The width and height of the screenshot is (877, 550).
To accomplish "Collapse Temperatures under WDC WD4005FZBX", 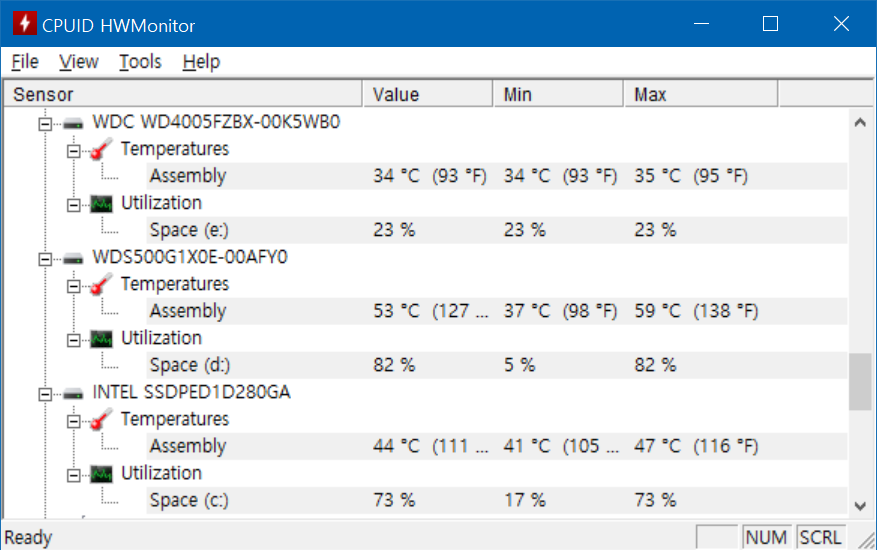I will tap(73, 151).
